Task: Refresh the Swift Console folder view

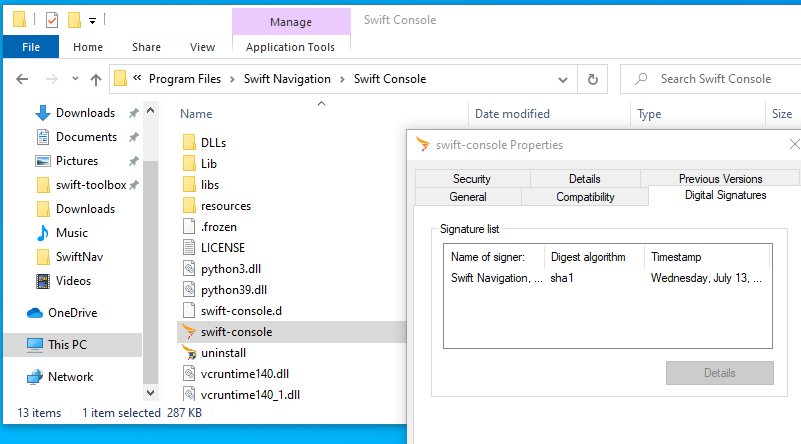Action: point(593,79)
